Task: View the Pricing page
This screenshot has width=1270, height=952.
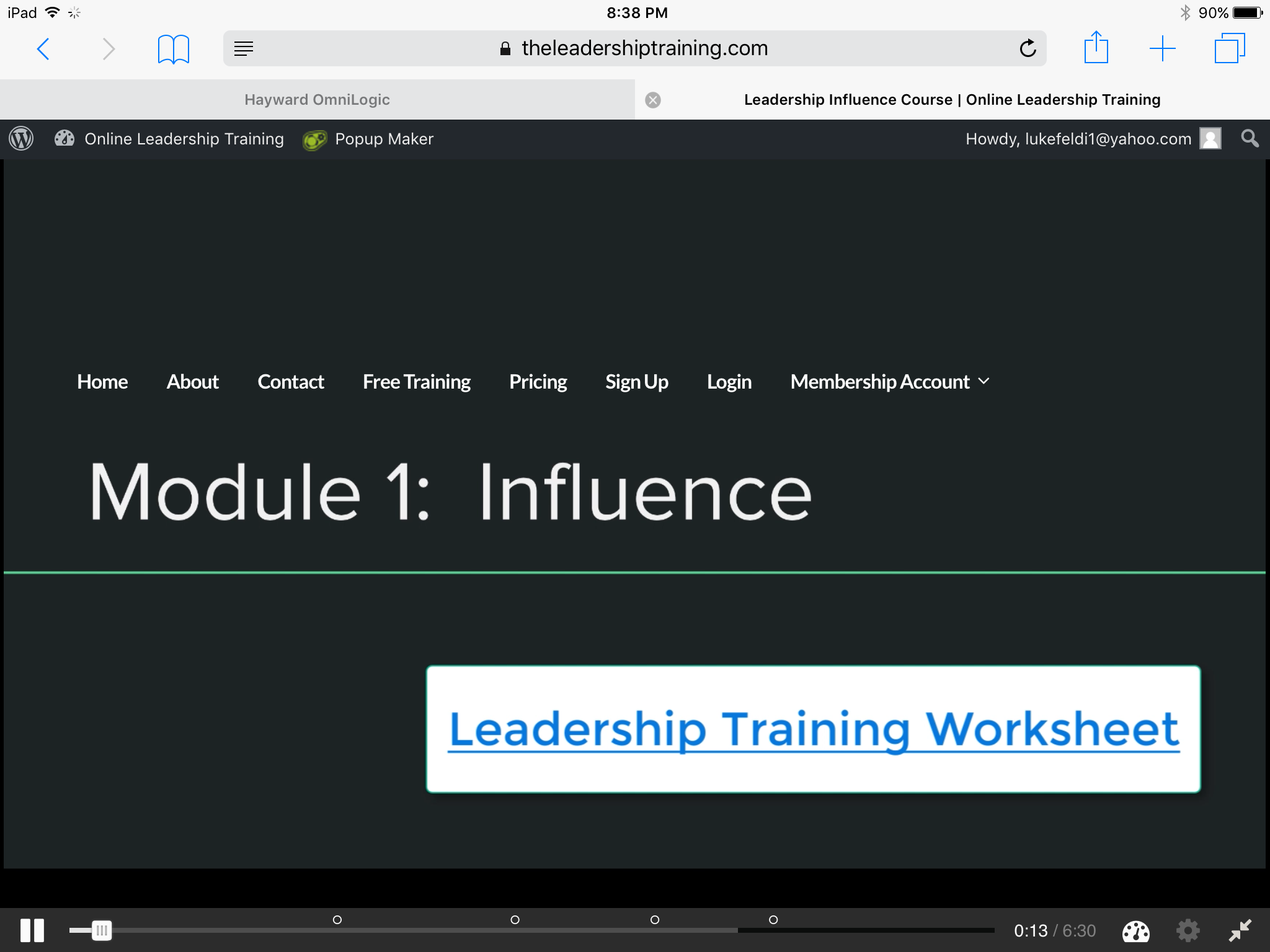Action: click(538, 382)
